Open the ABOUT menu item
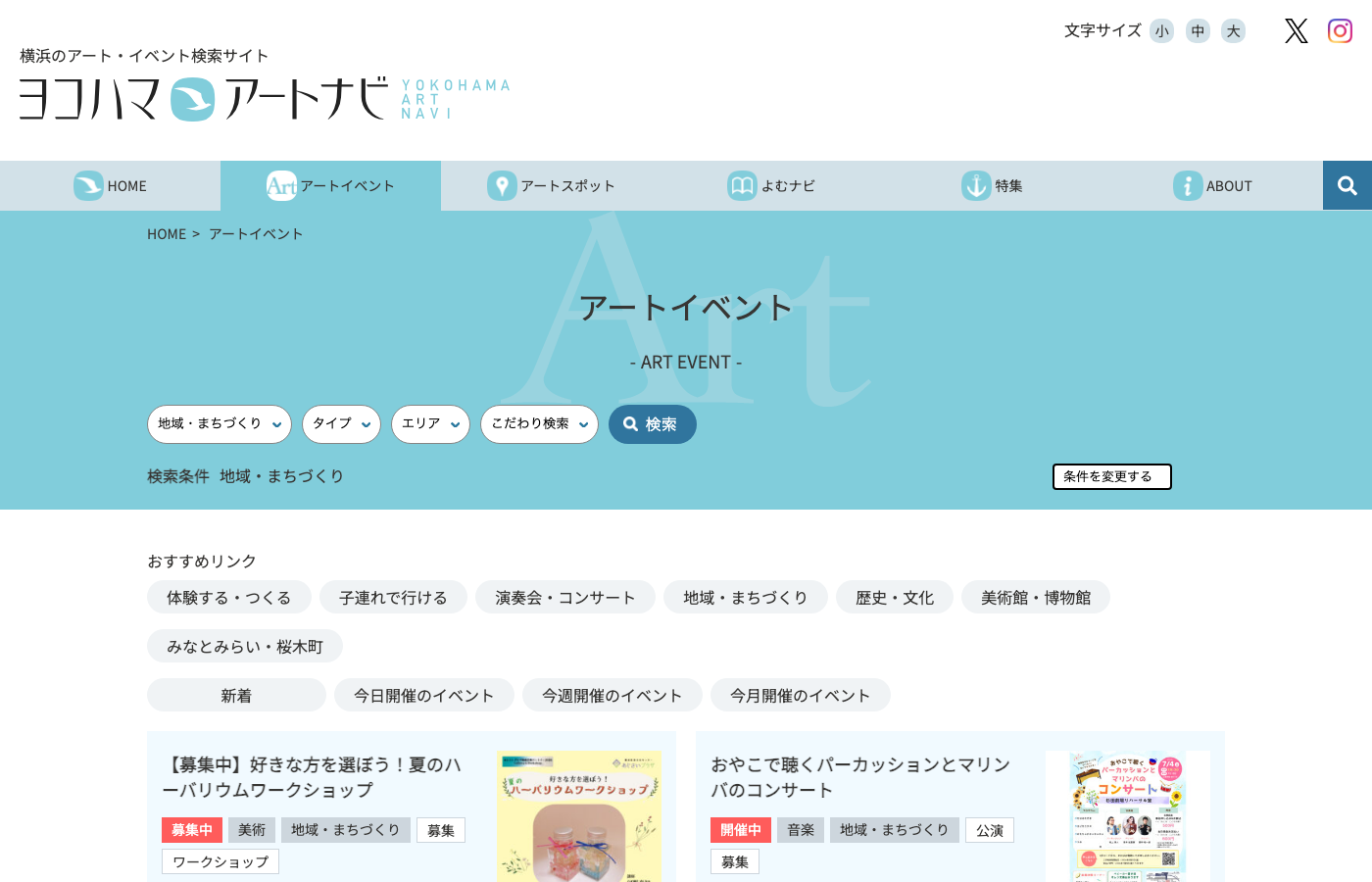The height and width of the screenshot is (882, 1372). (1212, 185)
